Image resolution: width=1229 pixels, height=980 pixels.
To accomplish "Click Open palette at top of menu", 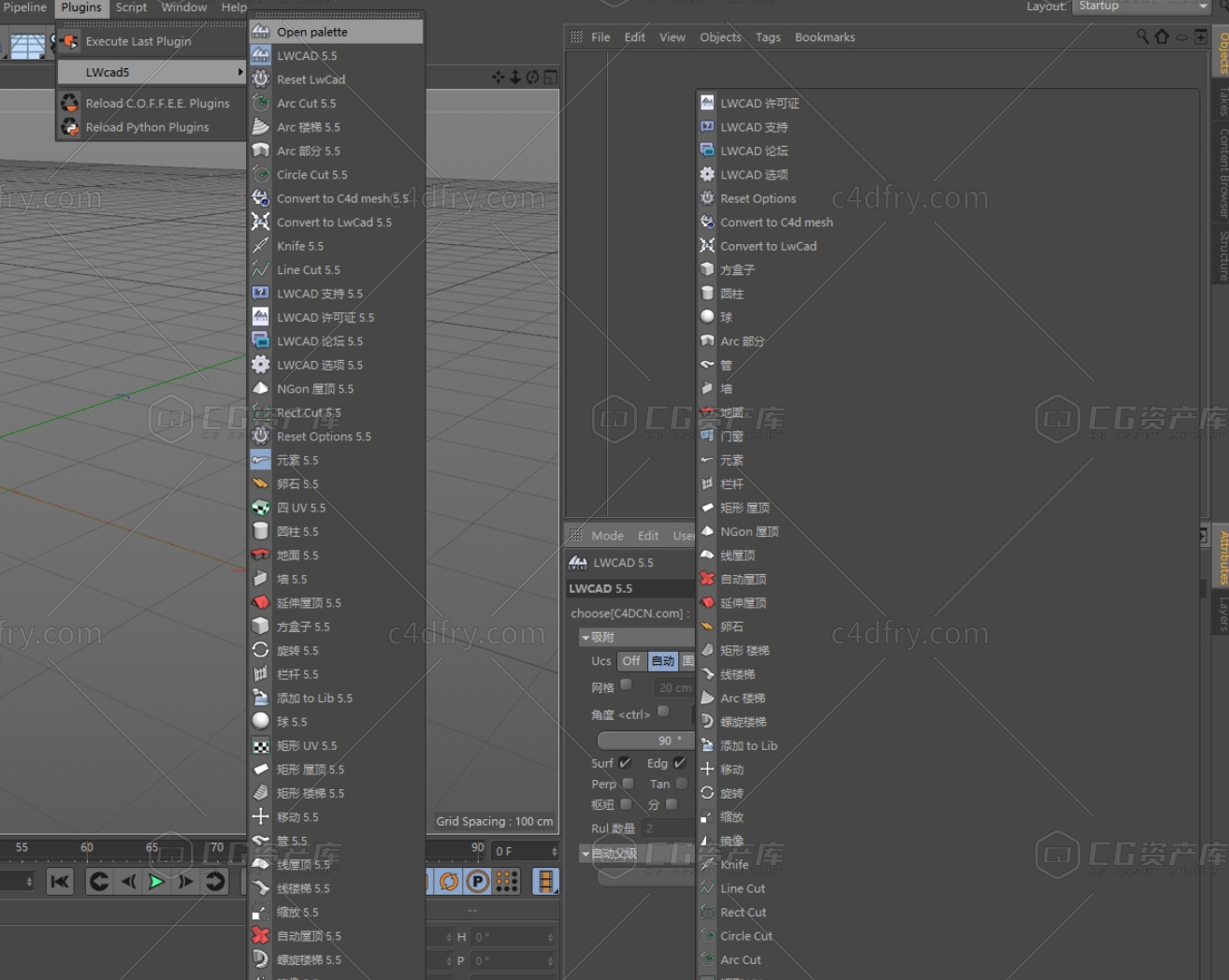I will pos(337,32).
